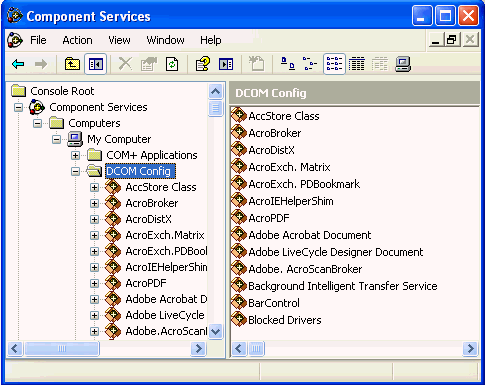Click right pane horizontal scroll right arrow
Image resolution: width=485 pixels, height=385 pixels.
tap(471, 349)
